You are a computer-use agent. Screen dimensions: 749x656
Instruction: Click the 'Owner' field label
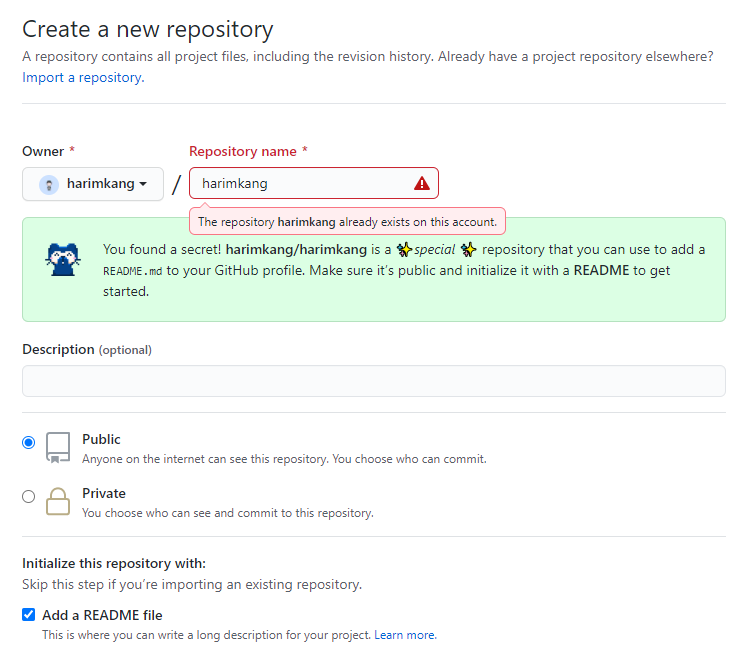tap(43, 151)
